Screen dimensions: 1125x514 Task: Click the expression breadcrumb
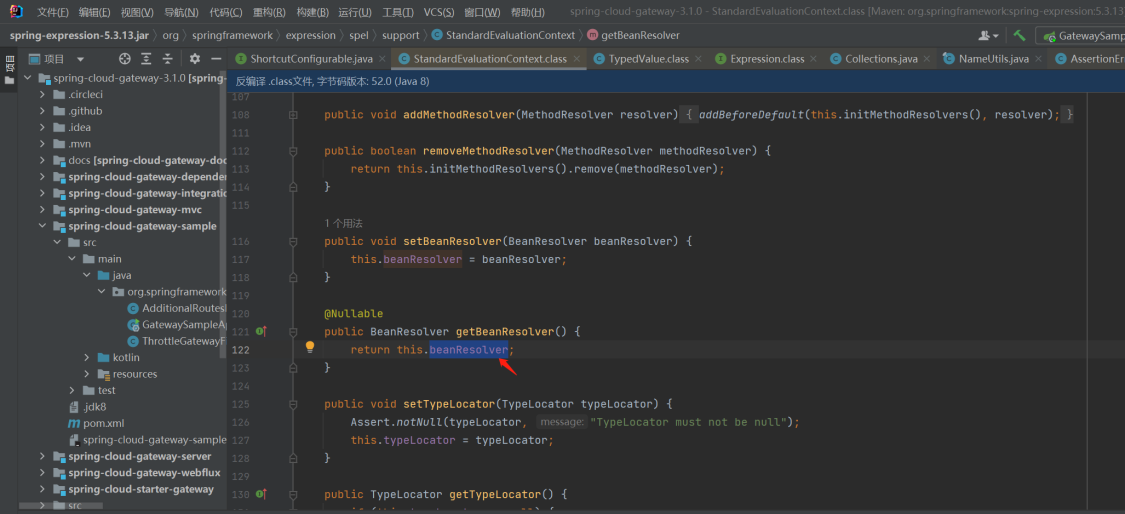(x=310, y=35)
